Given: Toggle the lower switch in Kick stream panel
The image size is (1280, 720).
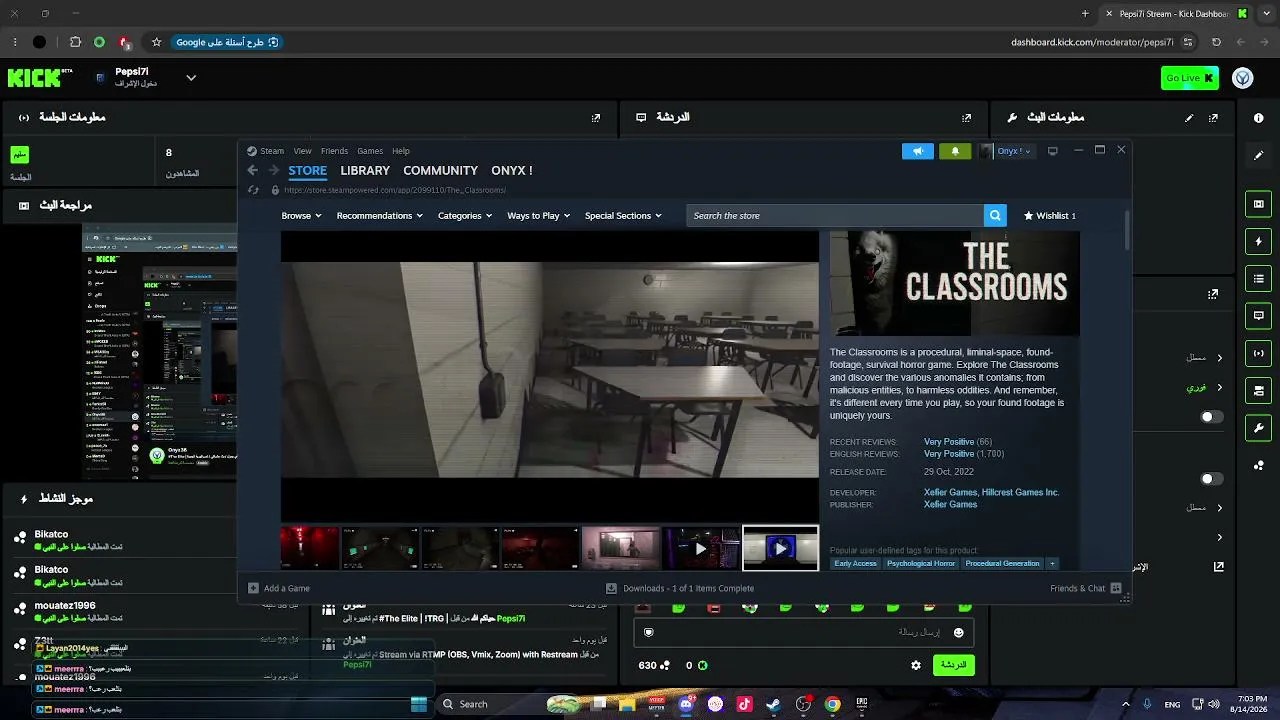Looking at the screenshot, I should (1211, 479).
